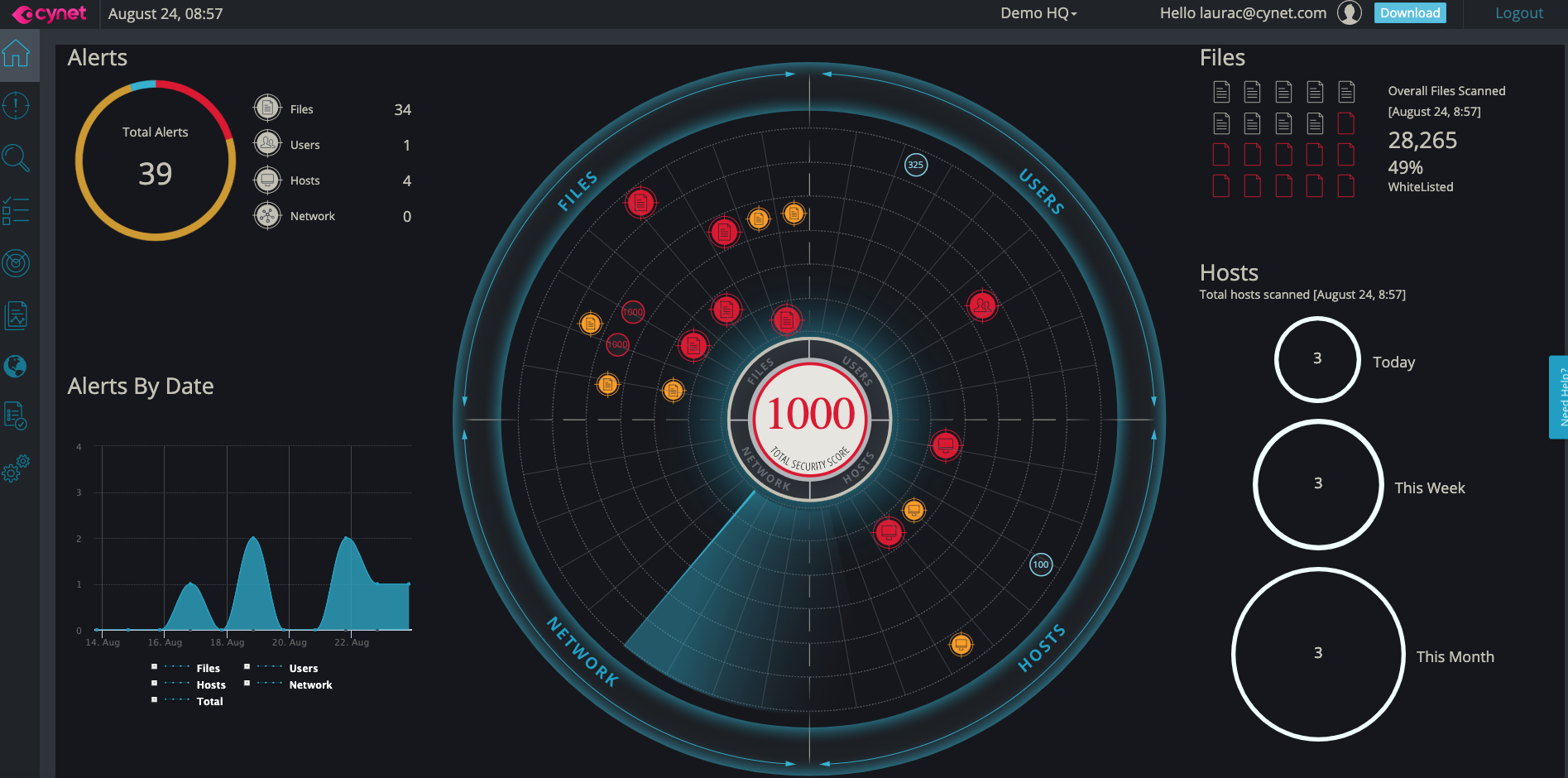1568x778 pixels.
Task: Open the Demo HQ site dropdown
Action: point(1038,13)
